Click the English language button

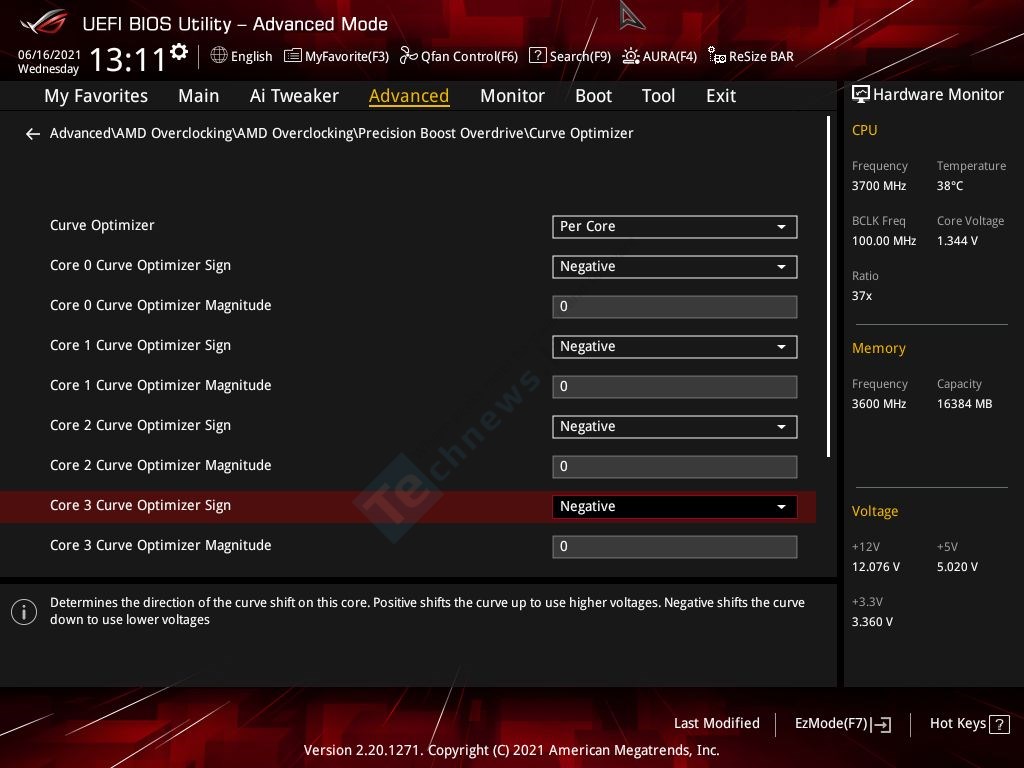tap(242, 56)
